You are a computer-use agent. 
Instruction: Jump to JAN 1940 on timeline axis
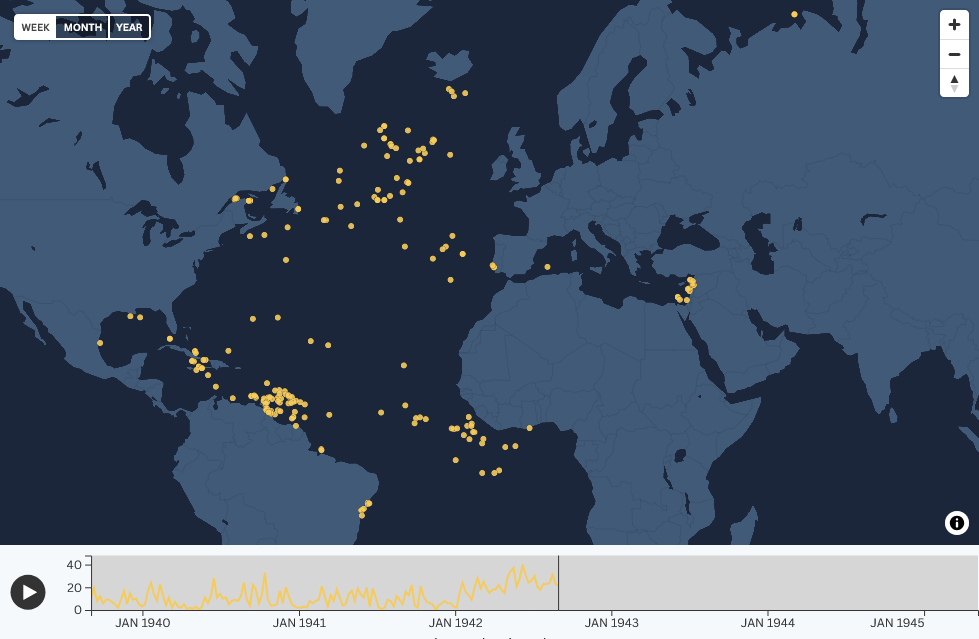(143, 622)
